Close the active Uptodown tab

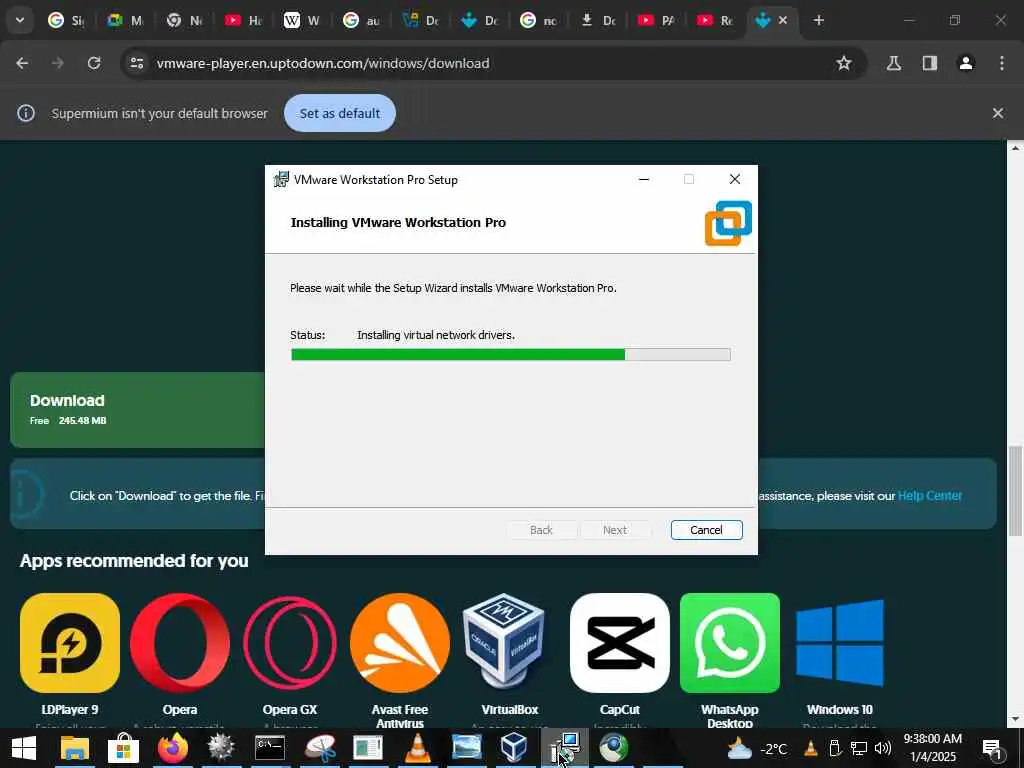pyautogui.click(x=783, y=20)
